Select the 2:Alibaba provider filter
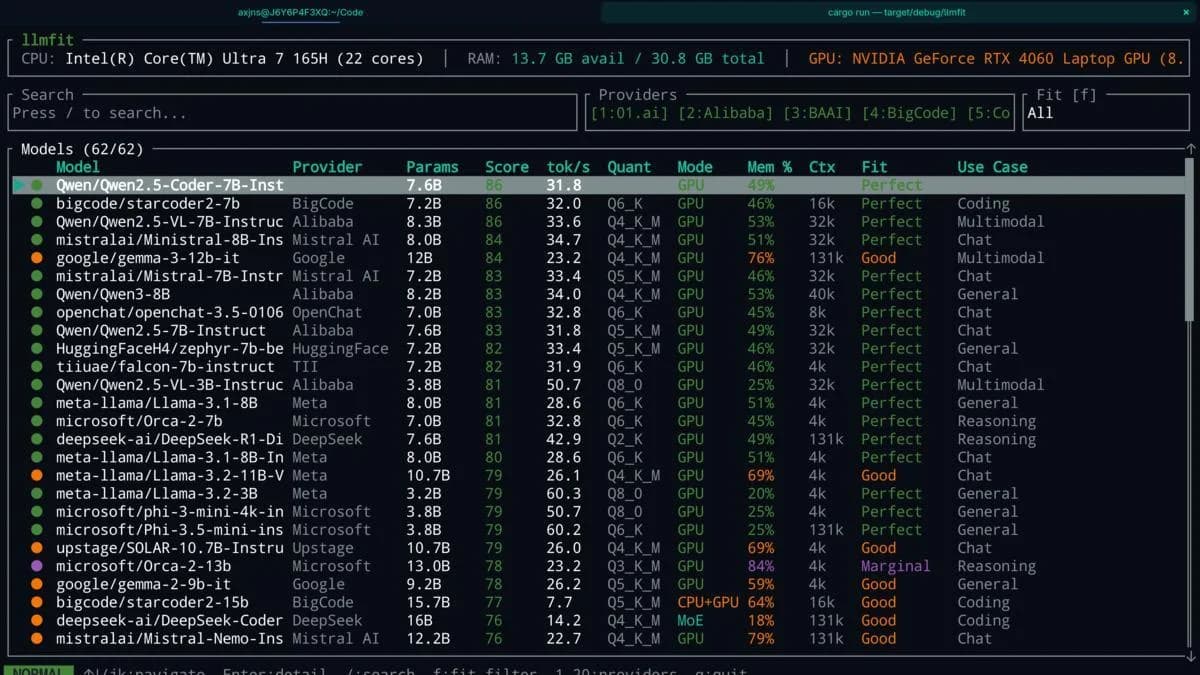1200x675 pixels. pos(725,113)
